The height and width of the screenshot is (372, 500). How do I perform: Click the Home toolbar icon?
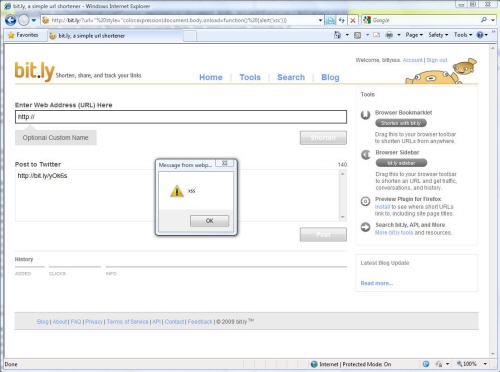(x=337, y=35)
